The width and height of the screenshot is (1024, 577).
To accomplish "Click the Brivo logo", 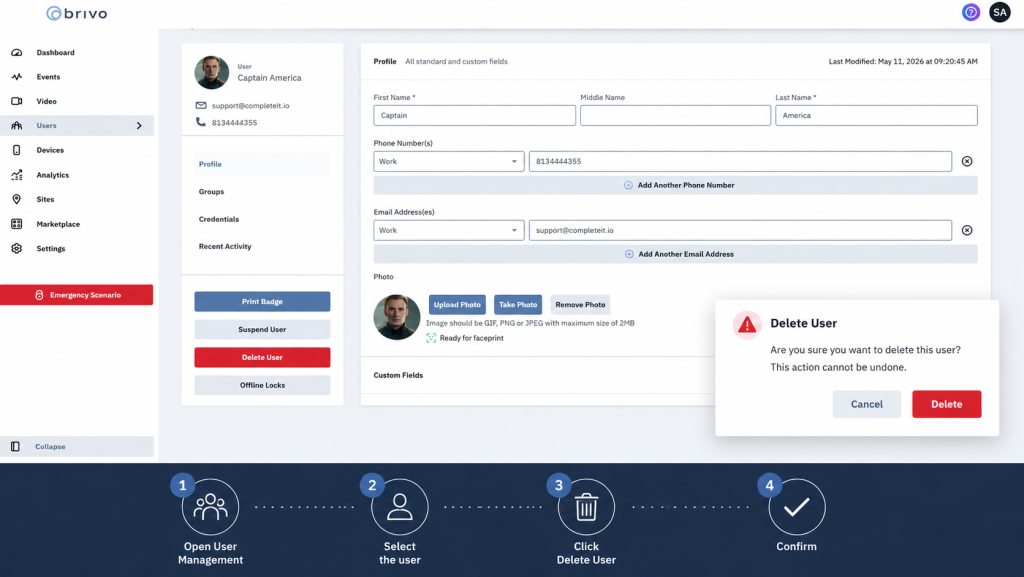I will (x=77, y=13).
